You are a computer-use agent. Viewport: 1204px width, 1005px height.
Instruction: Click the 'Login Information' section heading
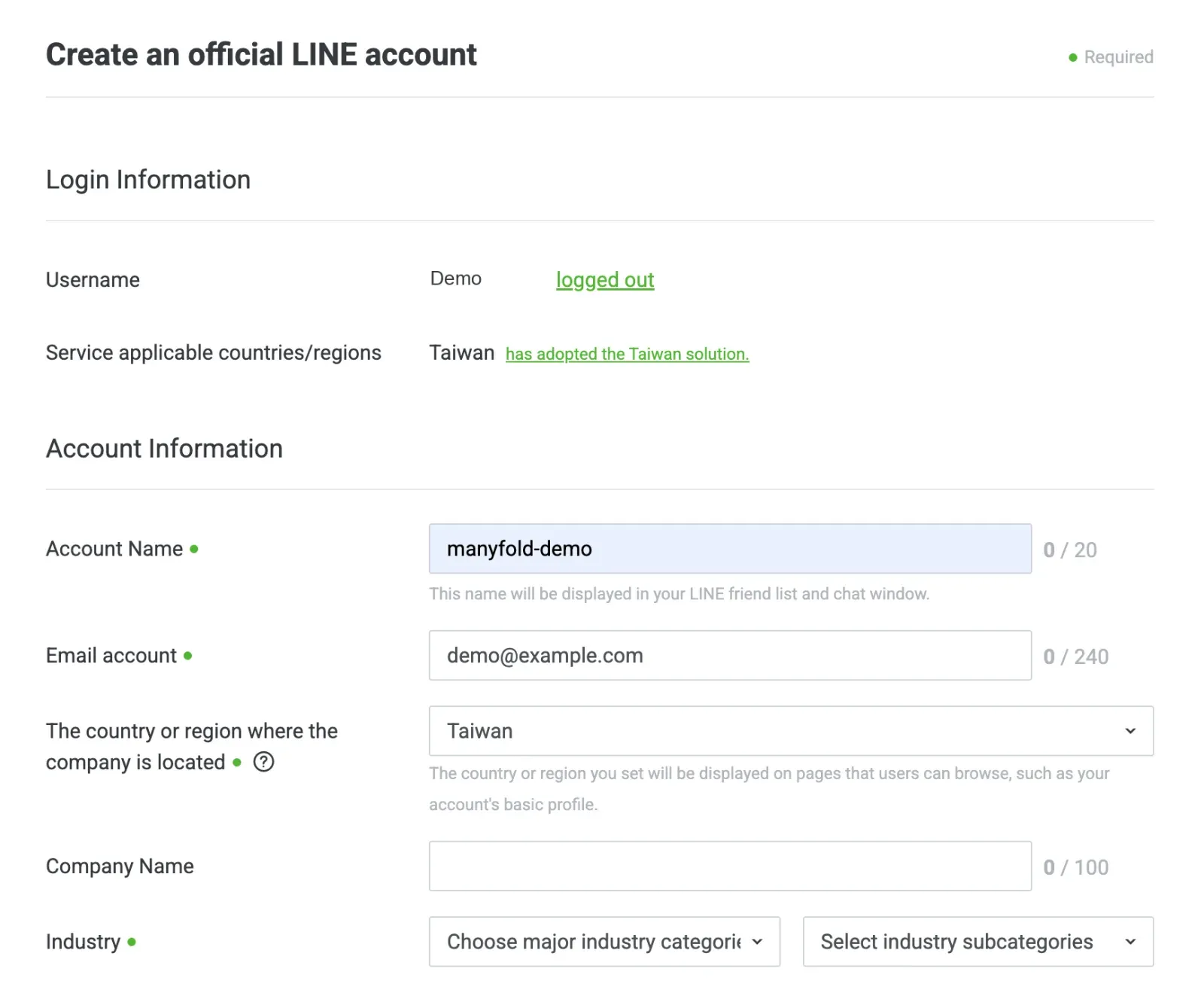pos(148,180)
